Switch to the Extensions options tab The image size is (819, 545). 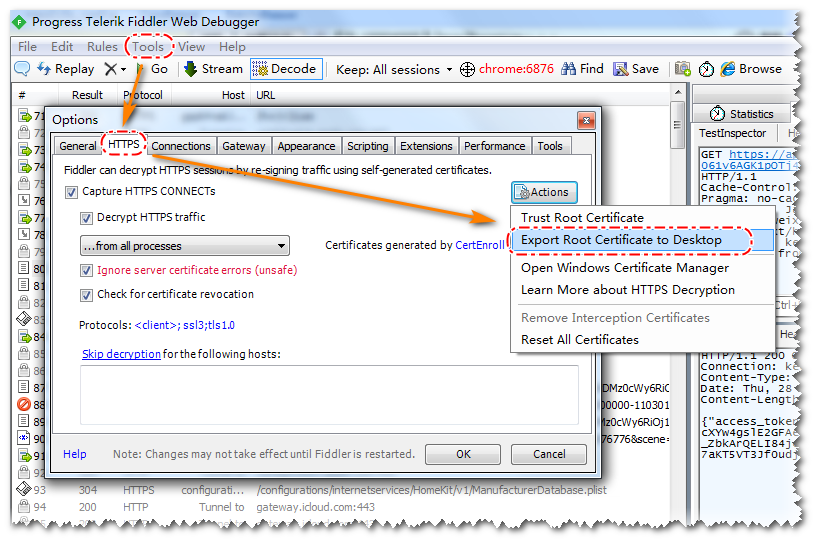pyautogui.click(x=426, y=146)
